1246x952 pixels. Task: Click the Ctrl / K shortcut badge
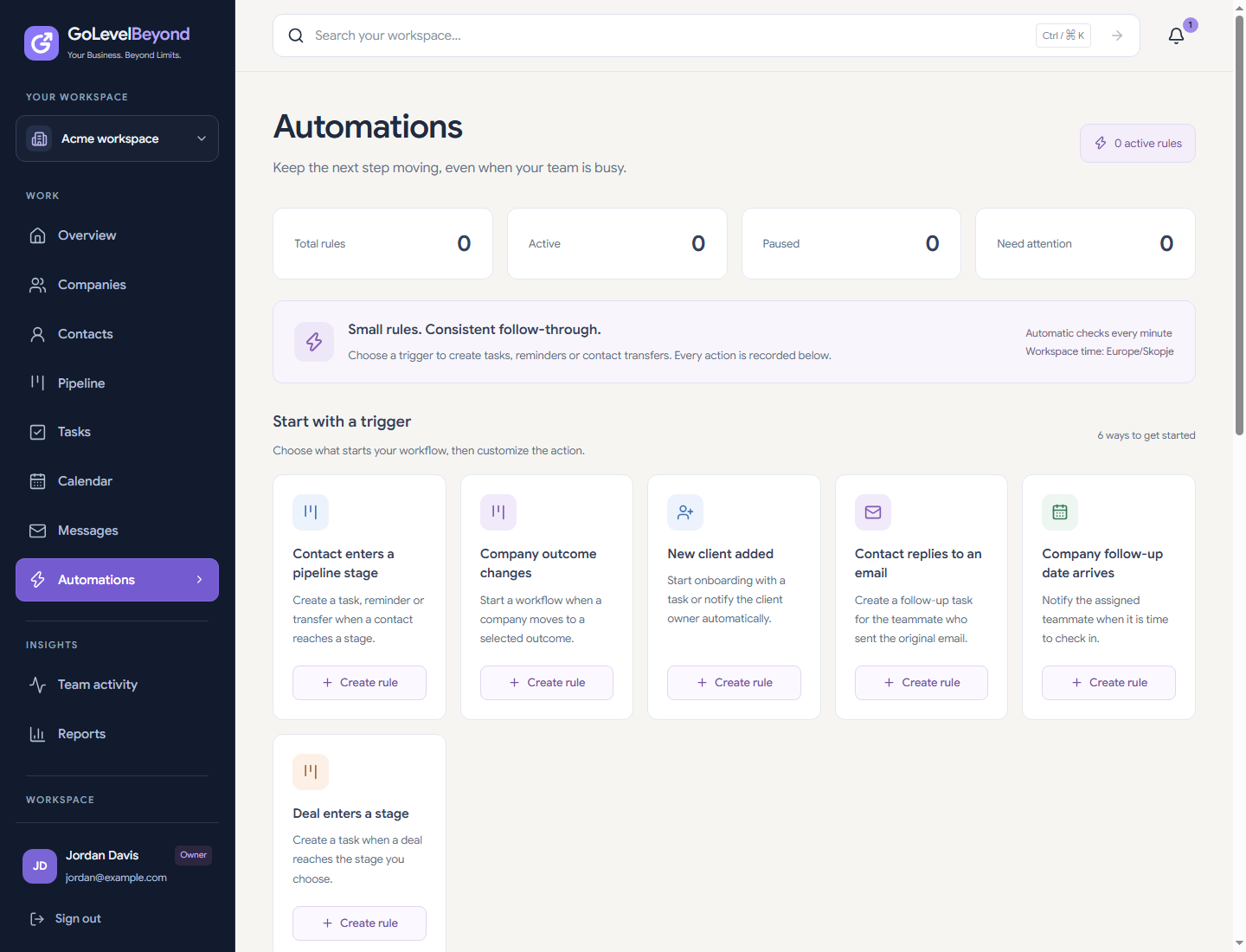pyautogui.click(x=1063, y=35)
